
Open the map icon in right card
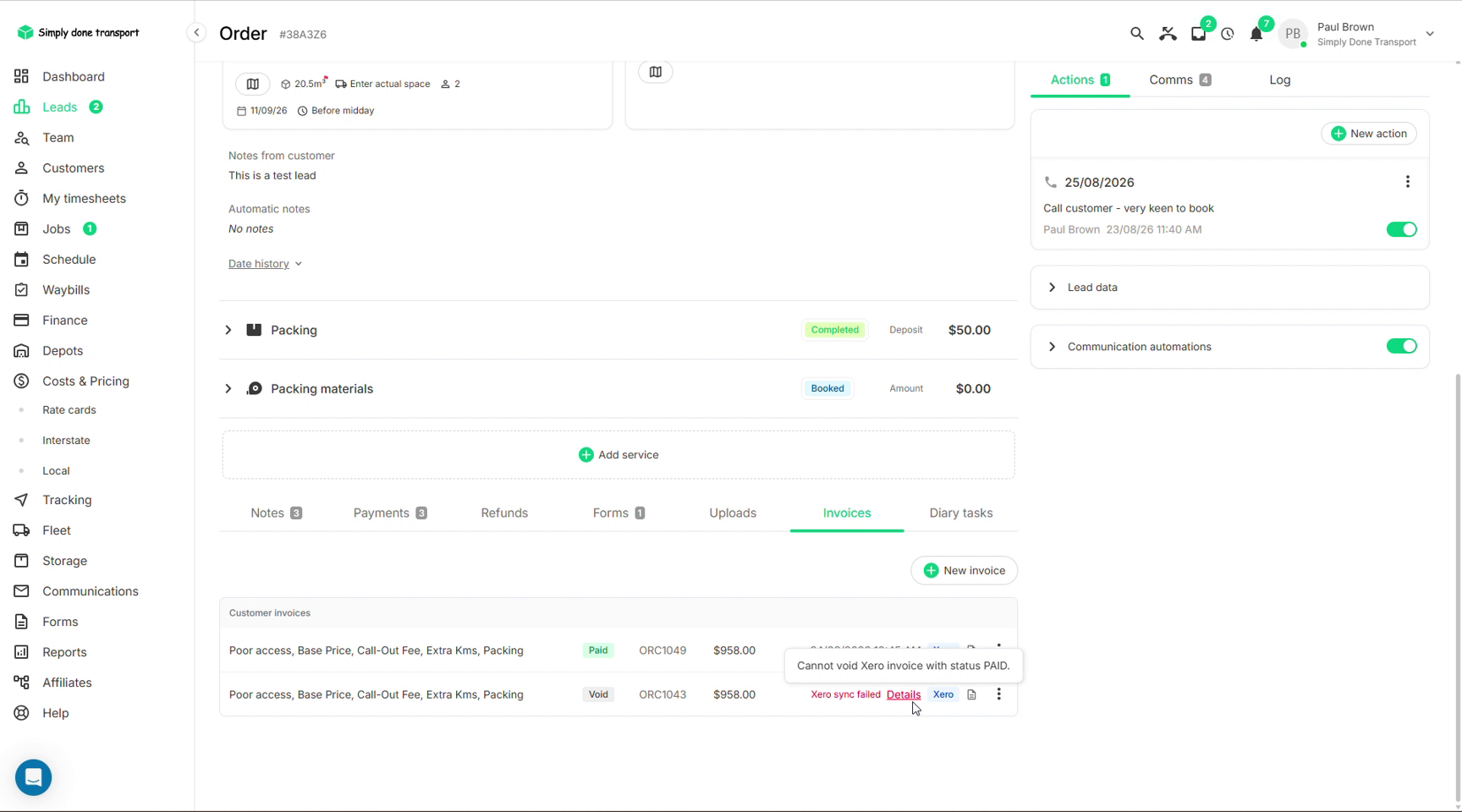click(x=656, y=72)
